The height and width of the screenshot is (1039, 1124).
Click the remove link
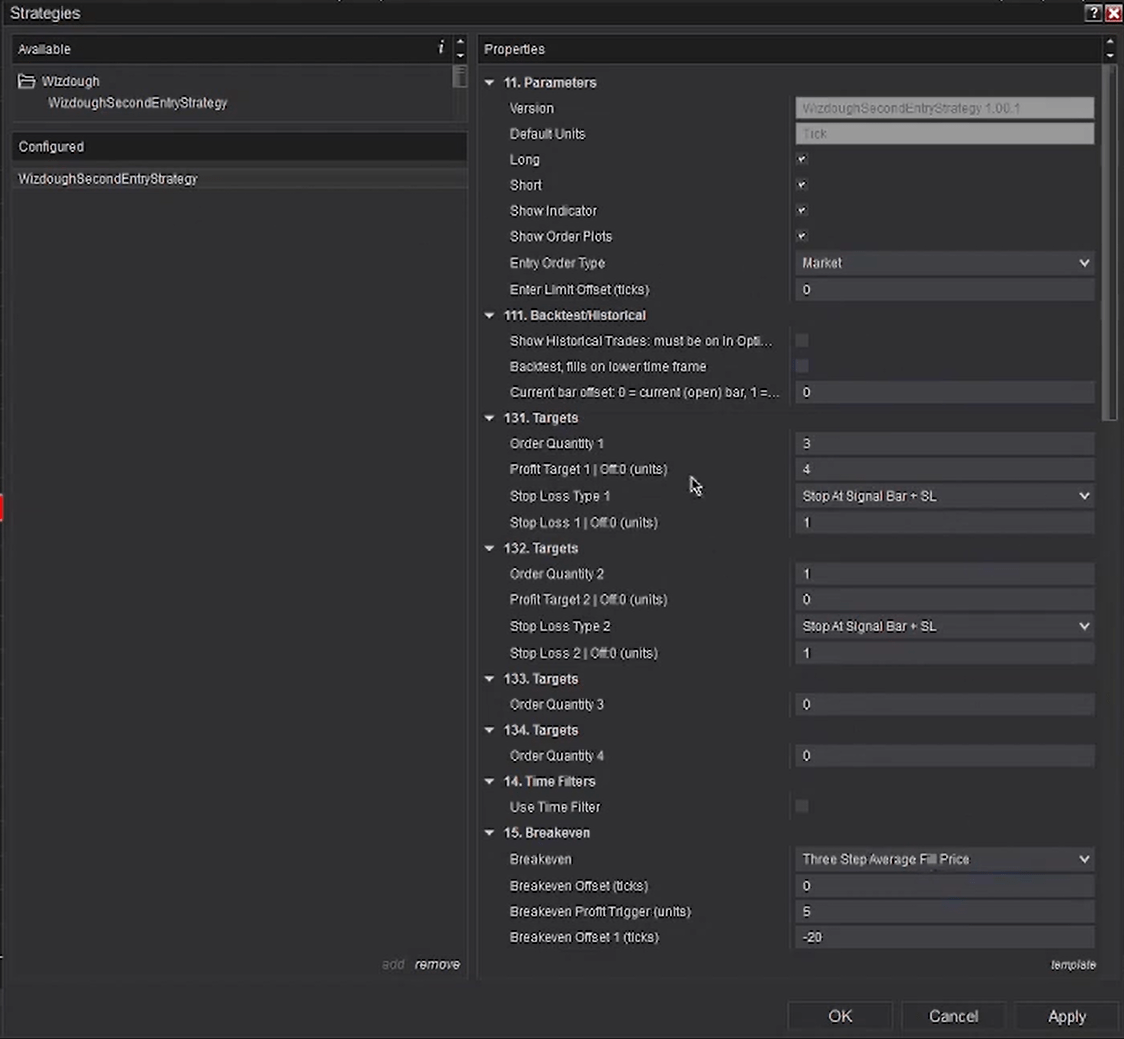[437, 964]
